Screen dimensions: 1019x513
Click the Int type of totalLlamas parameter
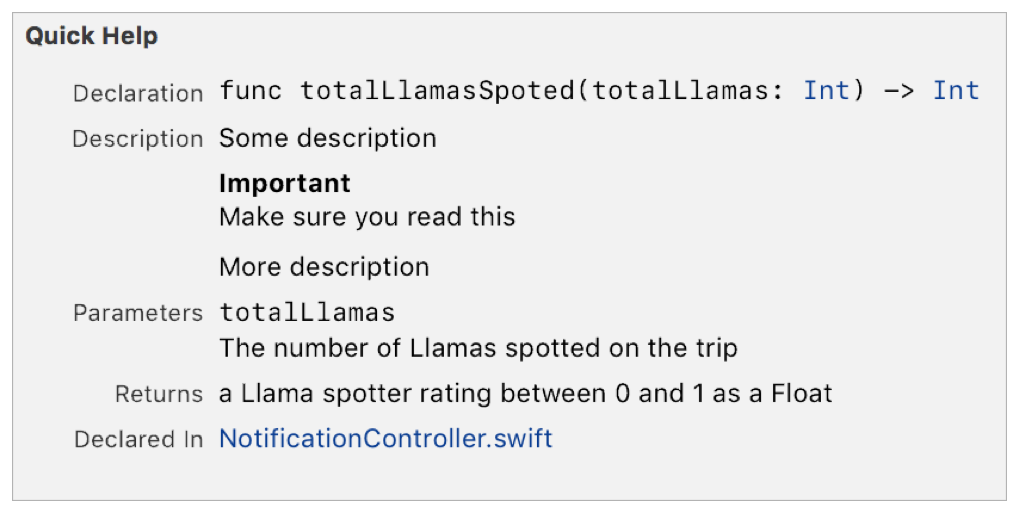[x=825, y=91]
